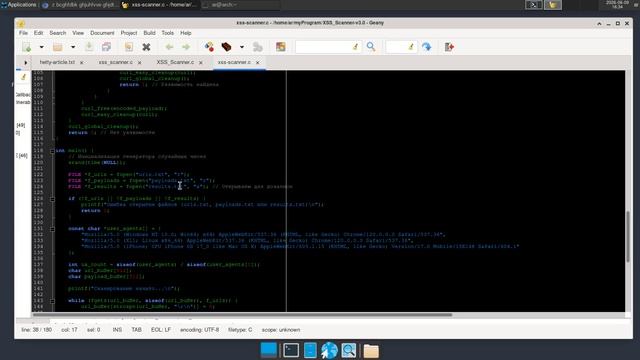The width and height of the screenshot is (640, 360).
Task: Save the current file via toolbar
Action: pos(89,47)
